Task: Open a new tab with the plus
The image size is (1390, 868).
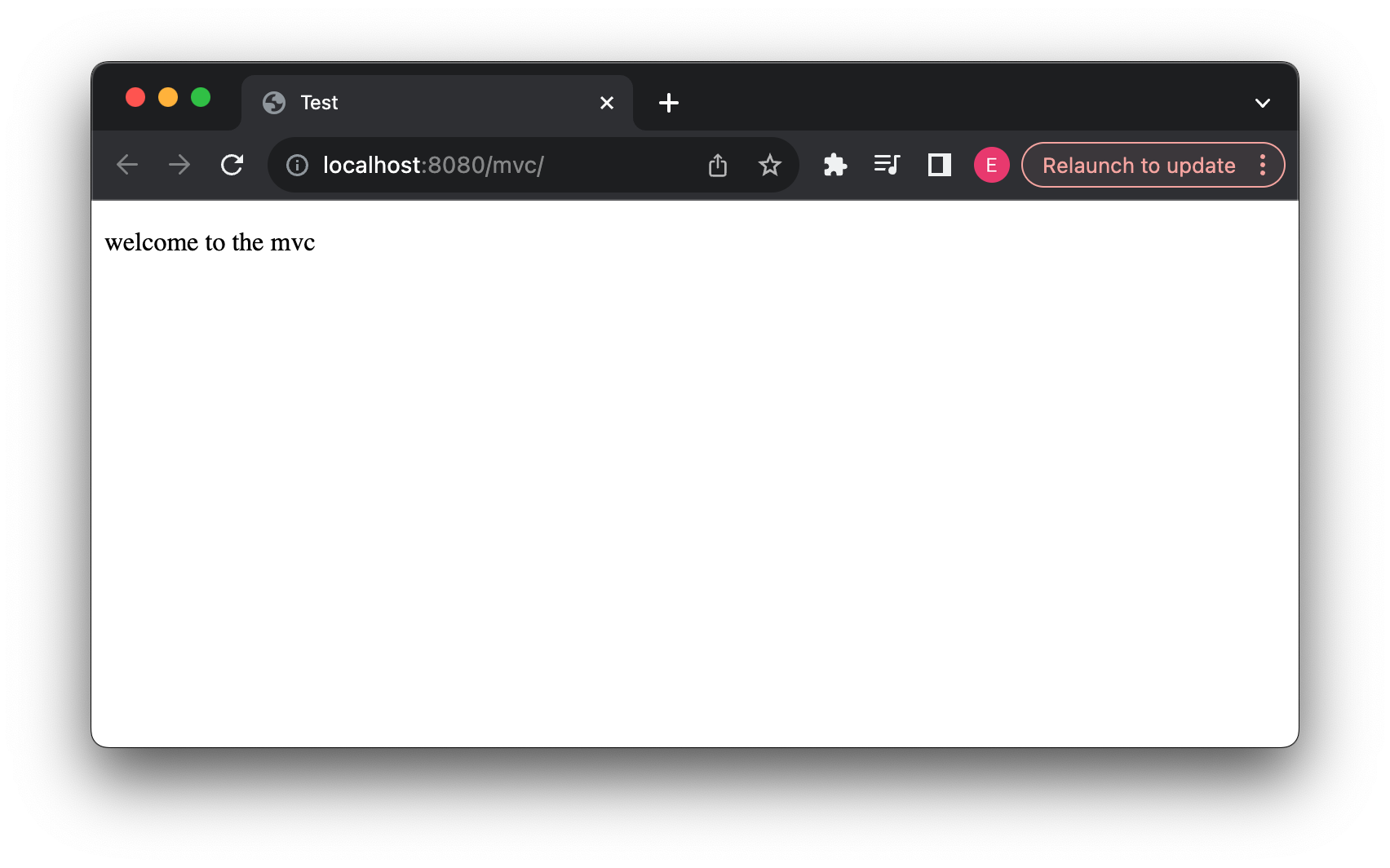Action: click(x=669, y=103)
